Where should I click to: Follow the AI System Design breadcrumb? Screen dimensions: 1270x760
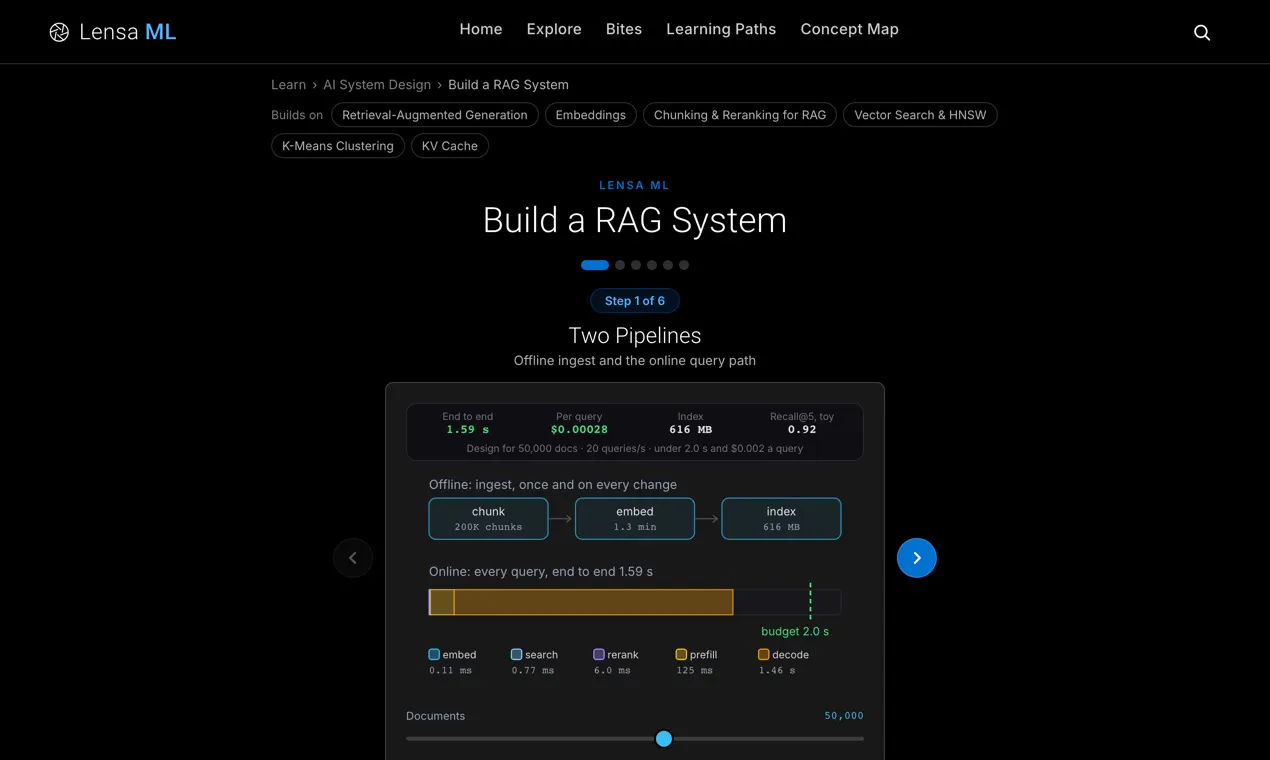(x=377, y=85)
